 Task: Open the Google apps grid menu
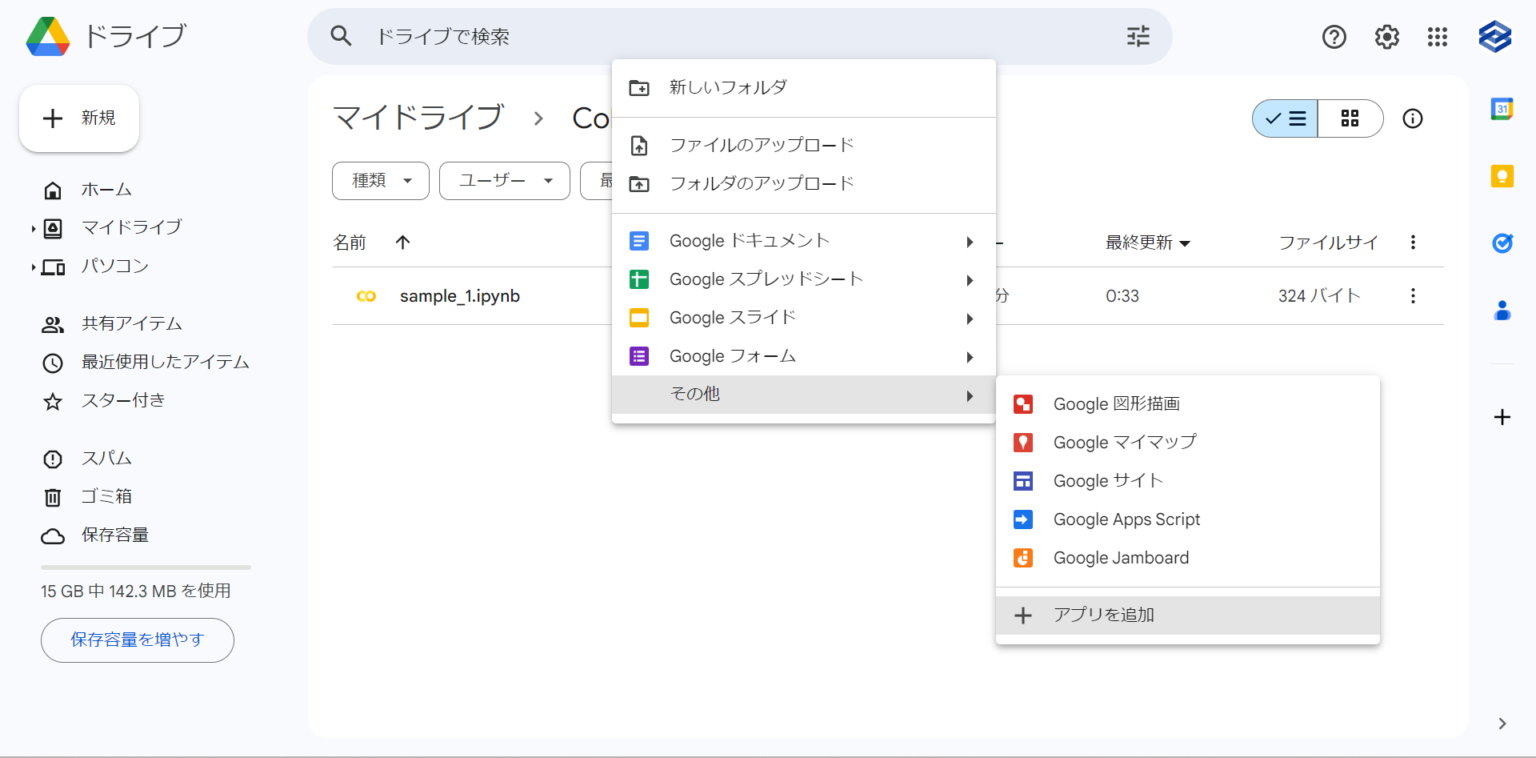(1438, 36)
